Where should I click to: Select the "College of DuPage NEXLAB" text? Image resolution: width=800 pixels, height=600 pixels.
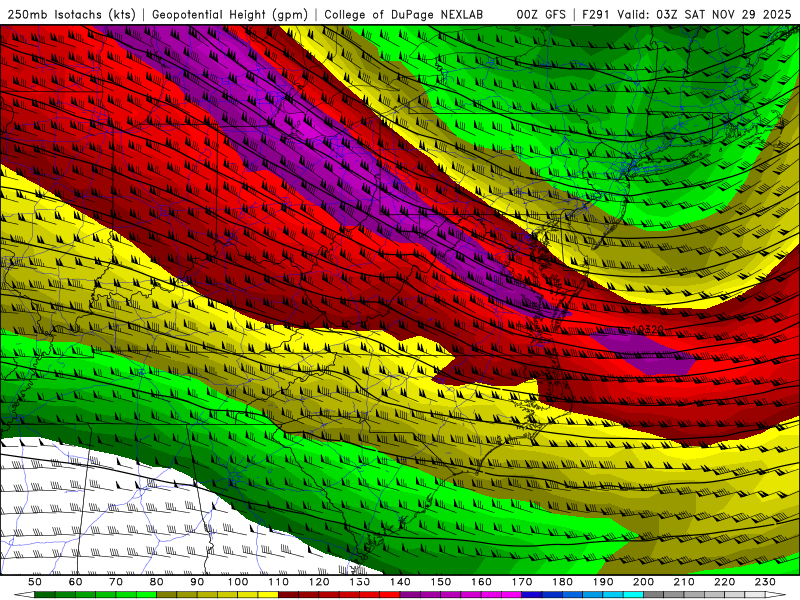(403, 14)
